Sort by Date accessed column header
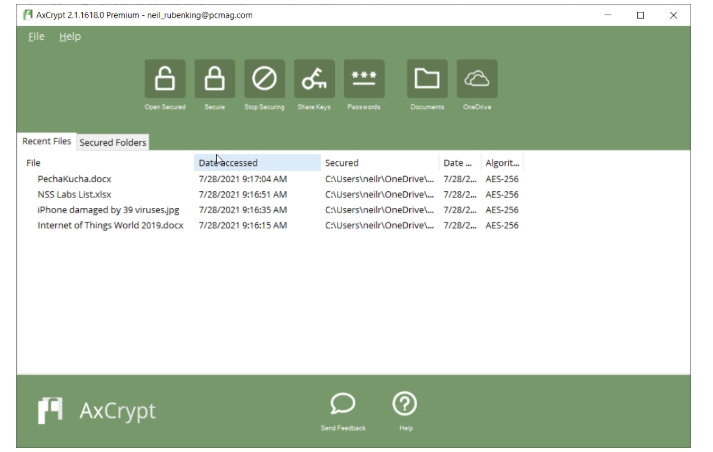The height and width of the screenshot is (452, 713). pos(257,162)
